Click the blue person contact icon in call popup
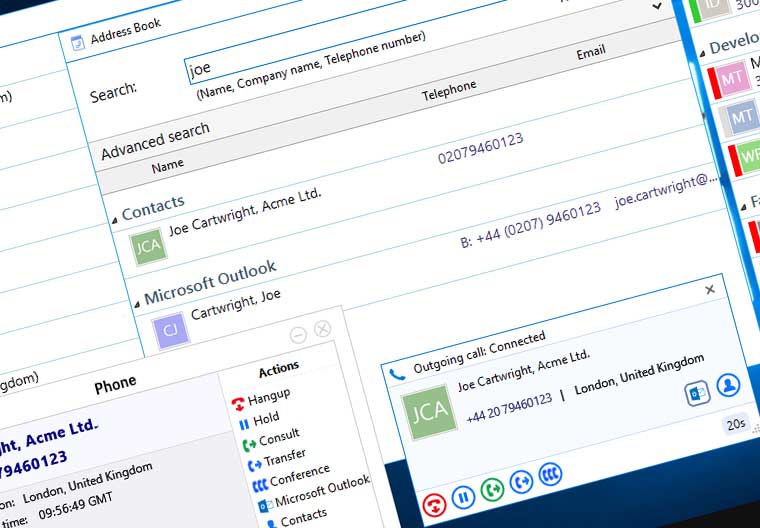This screenshot has height=528, width=760. pyautogui.click(x=728, y=385)
